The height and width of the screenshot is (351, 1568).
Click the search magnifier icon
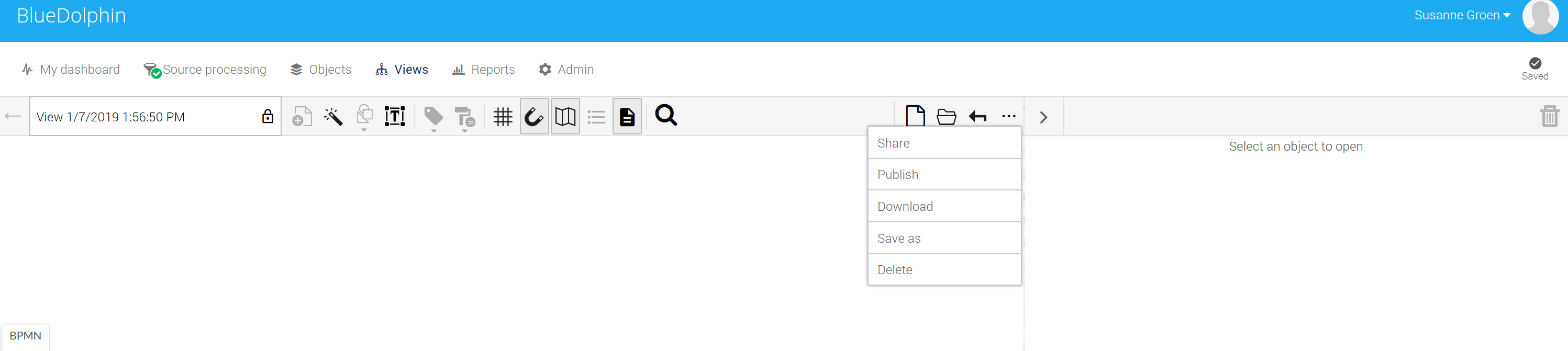(666, 115)
